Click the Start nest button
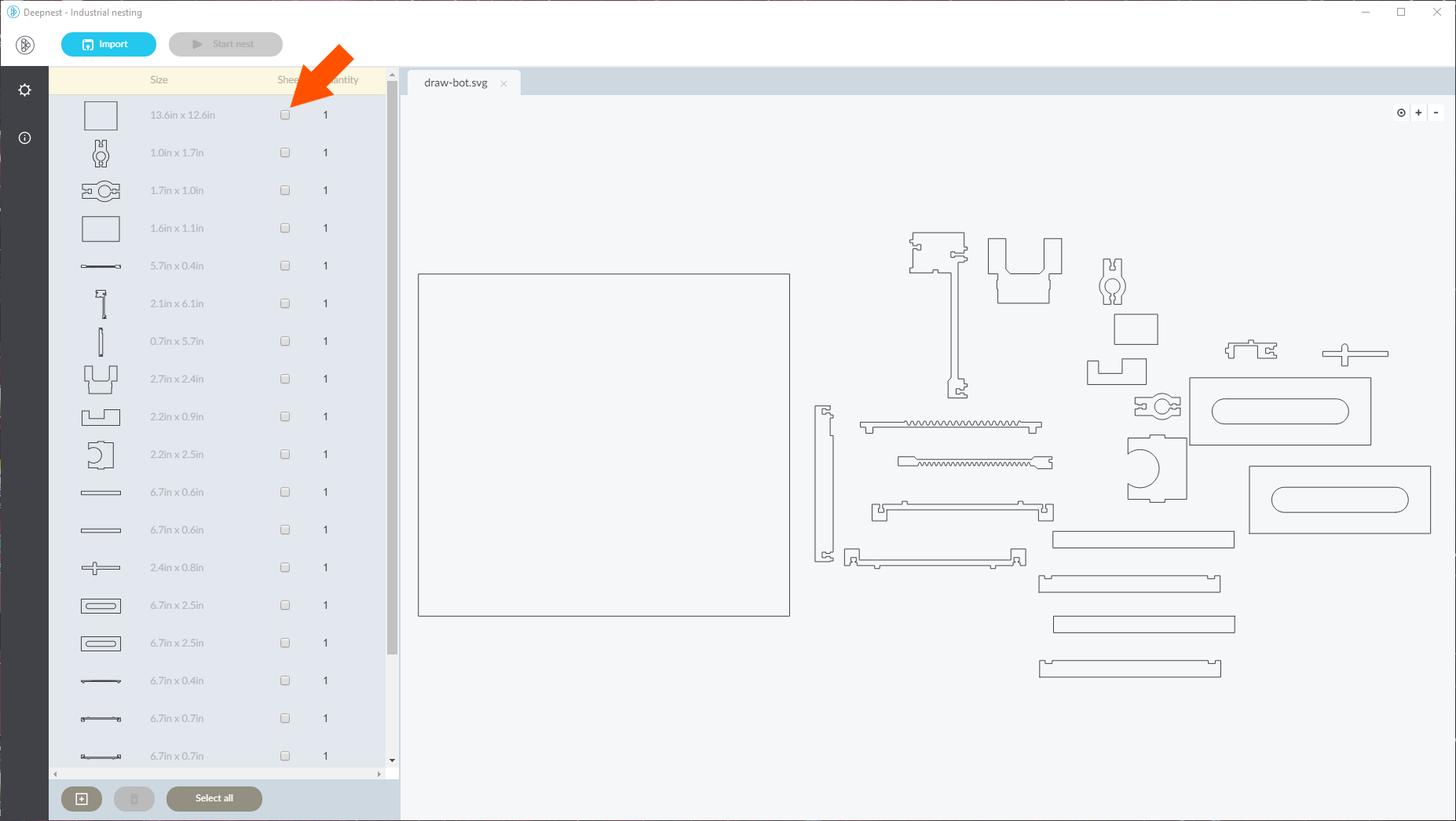 (225, 44)
